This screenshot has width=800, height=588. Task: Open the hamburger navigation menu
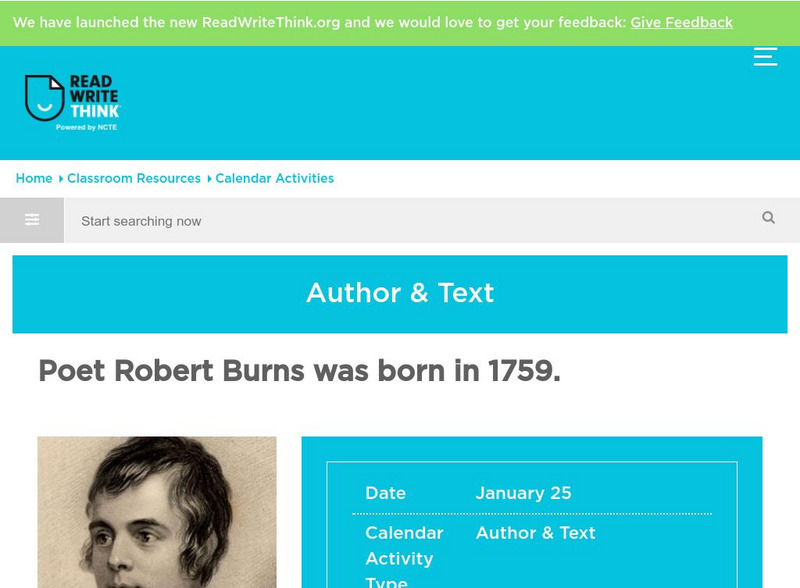765,57
